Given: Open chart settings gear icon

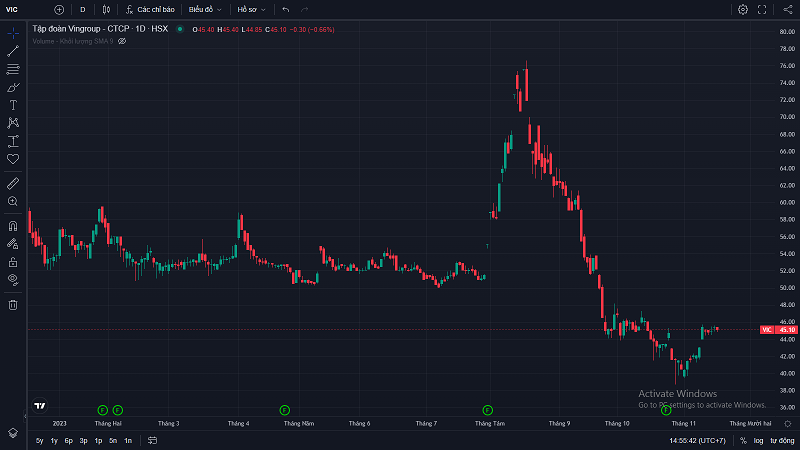Looking at the screenshot, I should [x=743, y=9].
